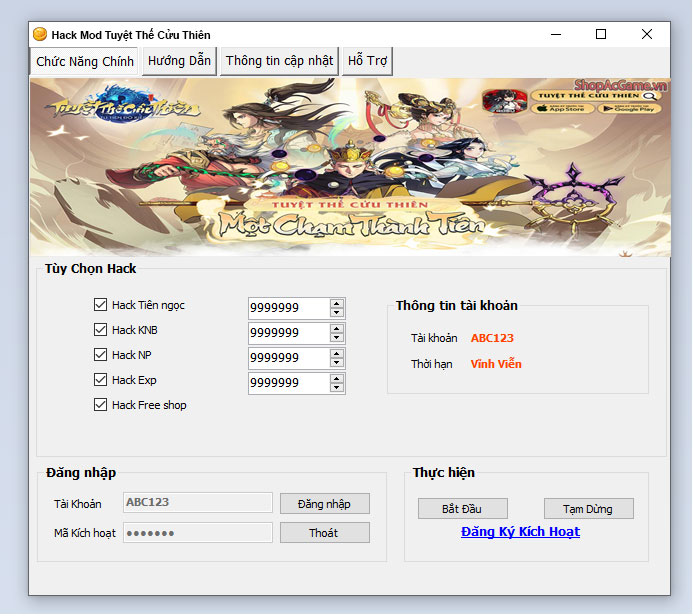
Task: Click the game banner image
Action: [350, 167]
